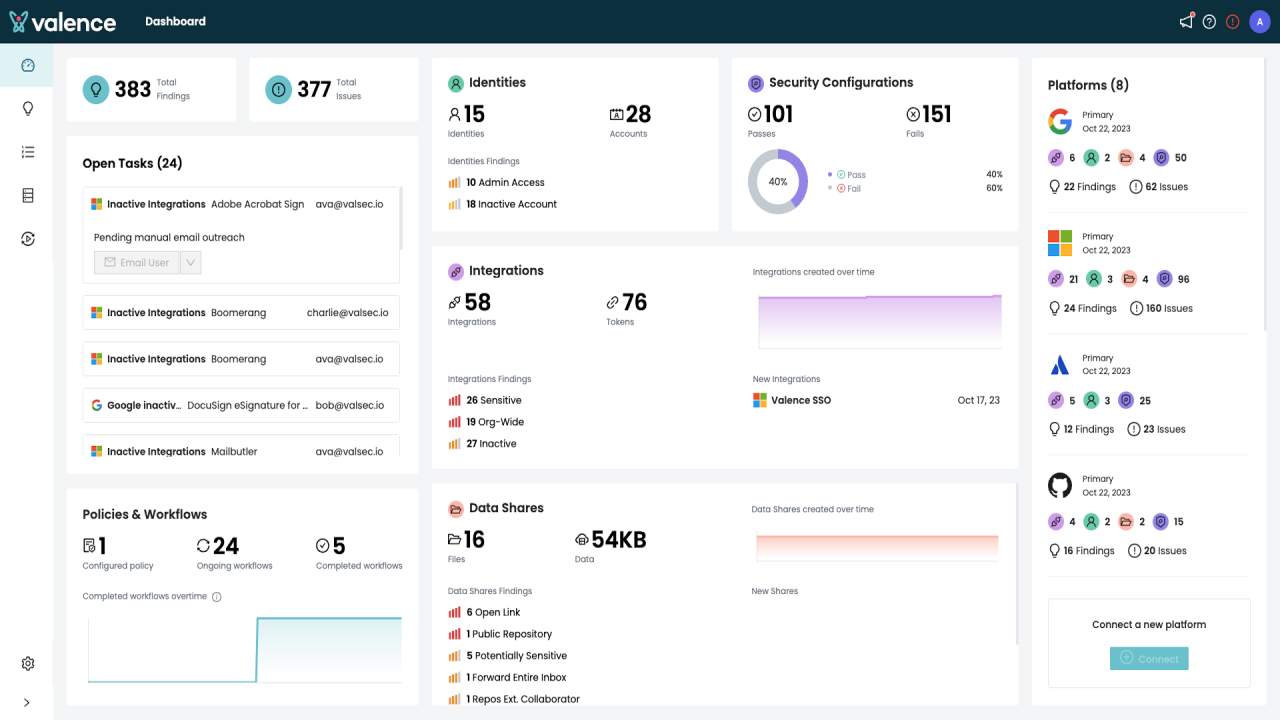This screenshot has width=1280, height=720.
Task: Open the workflows play-cycle icon in sidebar
Action: point(28,239)
